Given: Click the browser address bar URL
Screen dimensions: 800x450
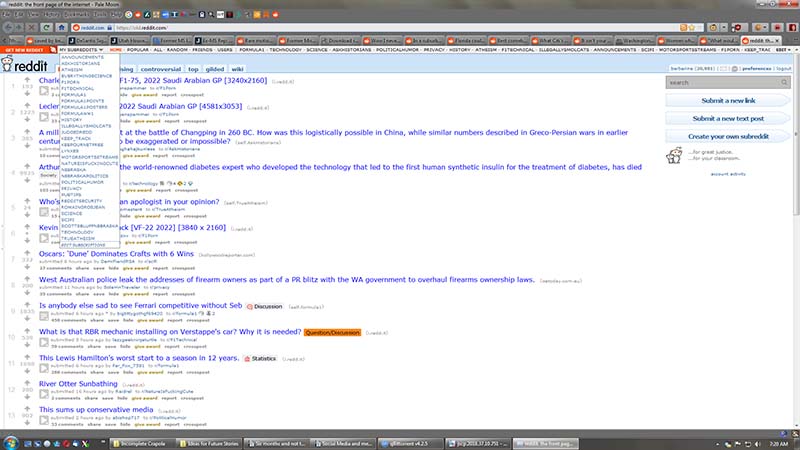Looking at the screenshot, I should tap(141, 28).
